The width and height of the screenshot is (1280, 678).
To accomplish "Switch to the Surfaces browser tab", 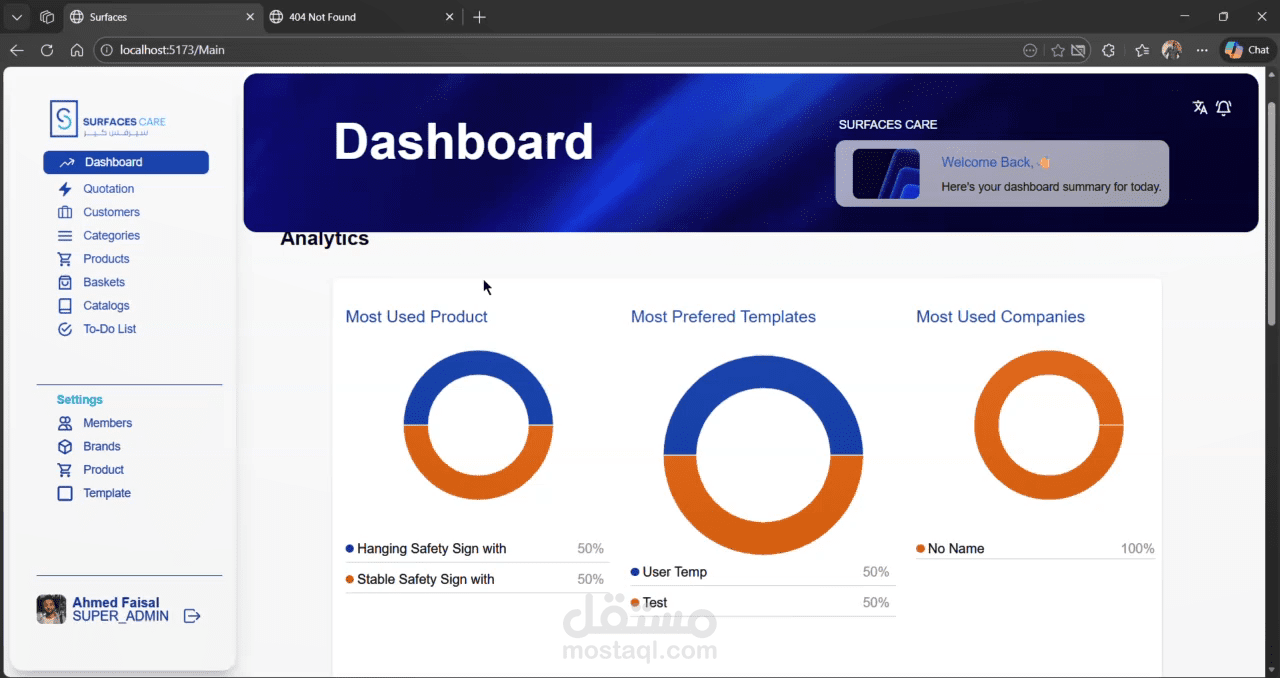I will (x=160, y=17).
